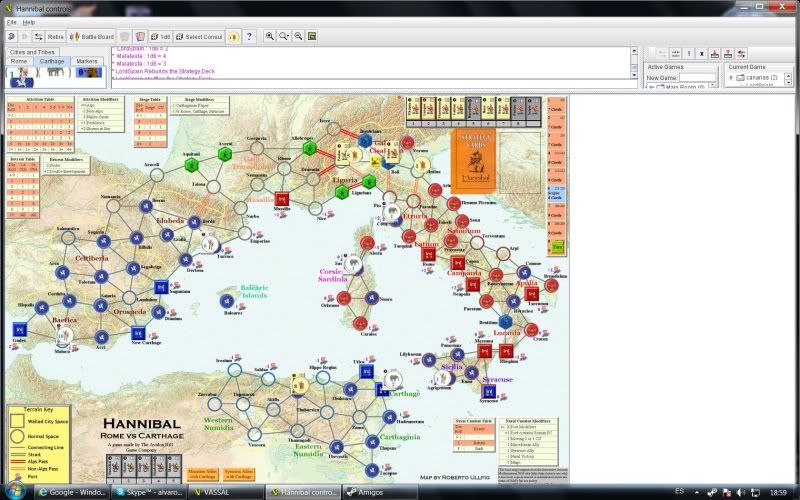800x500 pixels.
Task: Click the volume icon in system tray
Action: click(741, 492)
